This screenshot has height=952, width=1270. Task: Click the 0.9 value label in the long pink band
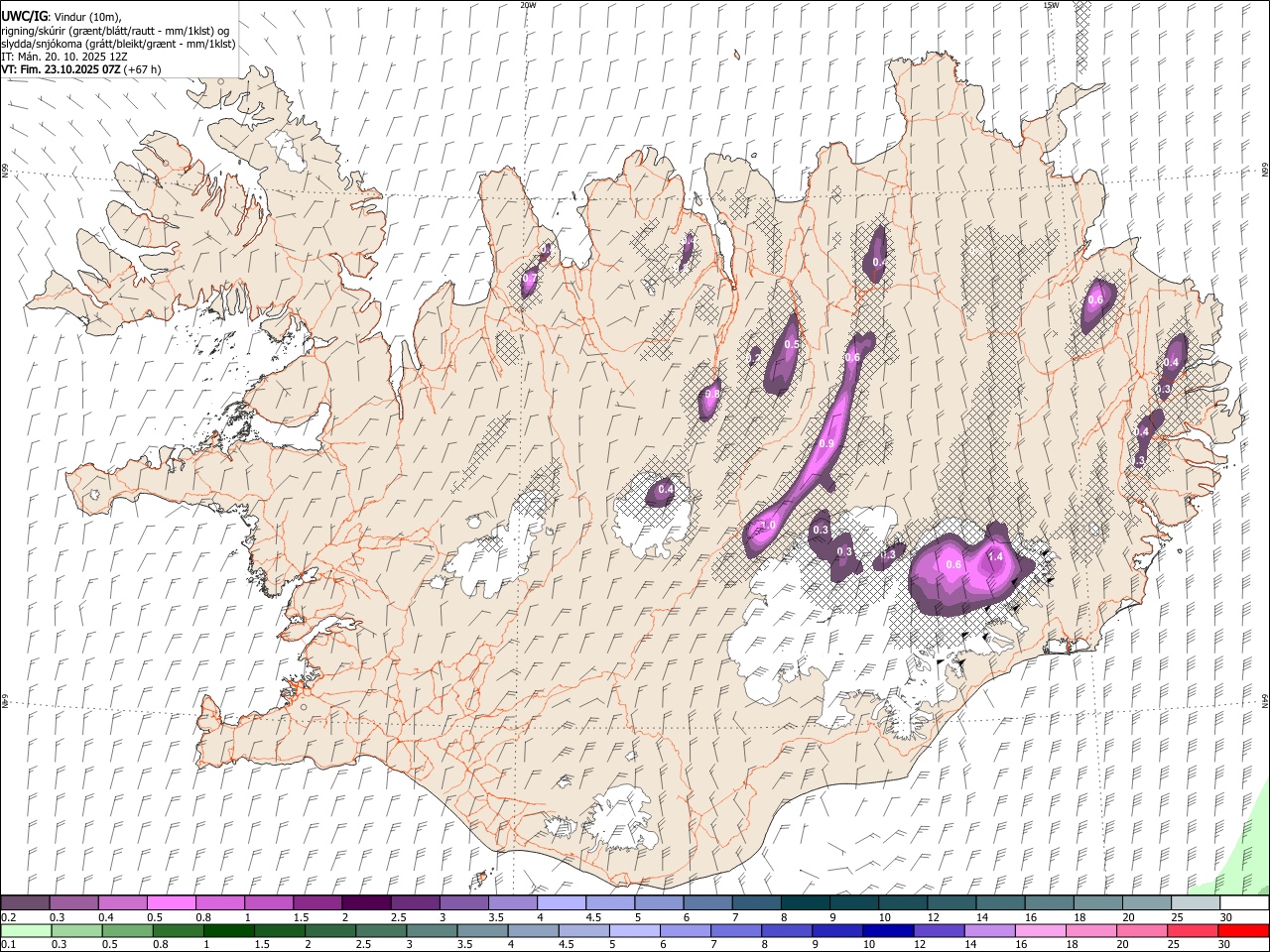click(826, 443)
